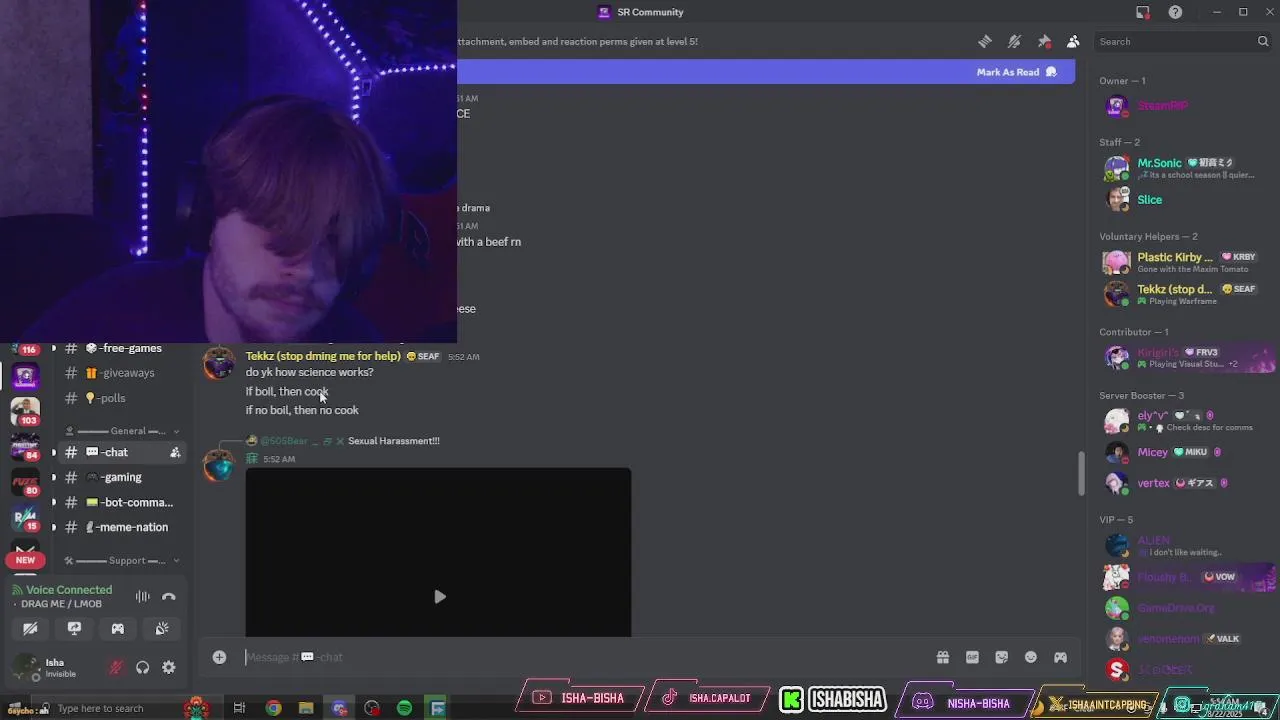Image resolution: width=1280 pixels, height=720 pixels.
Task: Click Task View taskbar icon
Action: coord(239,708)
